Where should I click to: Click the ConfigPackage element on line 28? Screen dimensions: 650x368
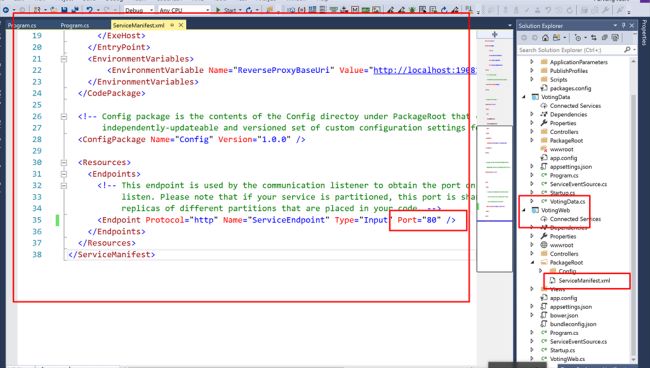(192, 140)
